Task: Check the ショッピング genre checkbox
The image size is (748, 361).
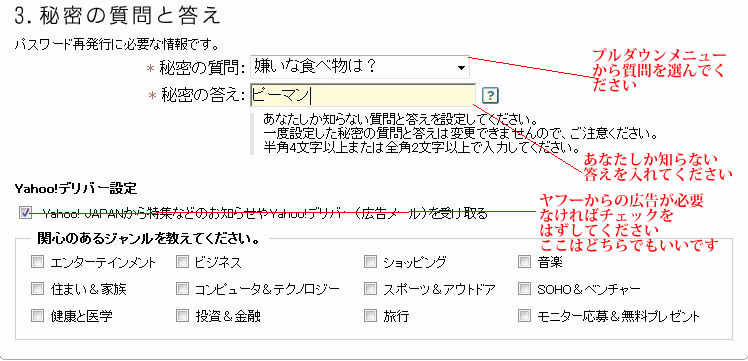Action: click(370, 261)
